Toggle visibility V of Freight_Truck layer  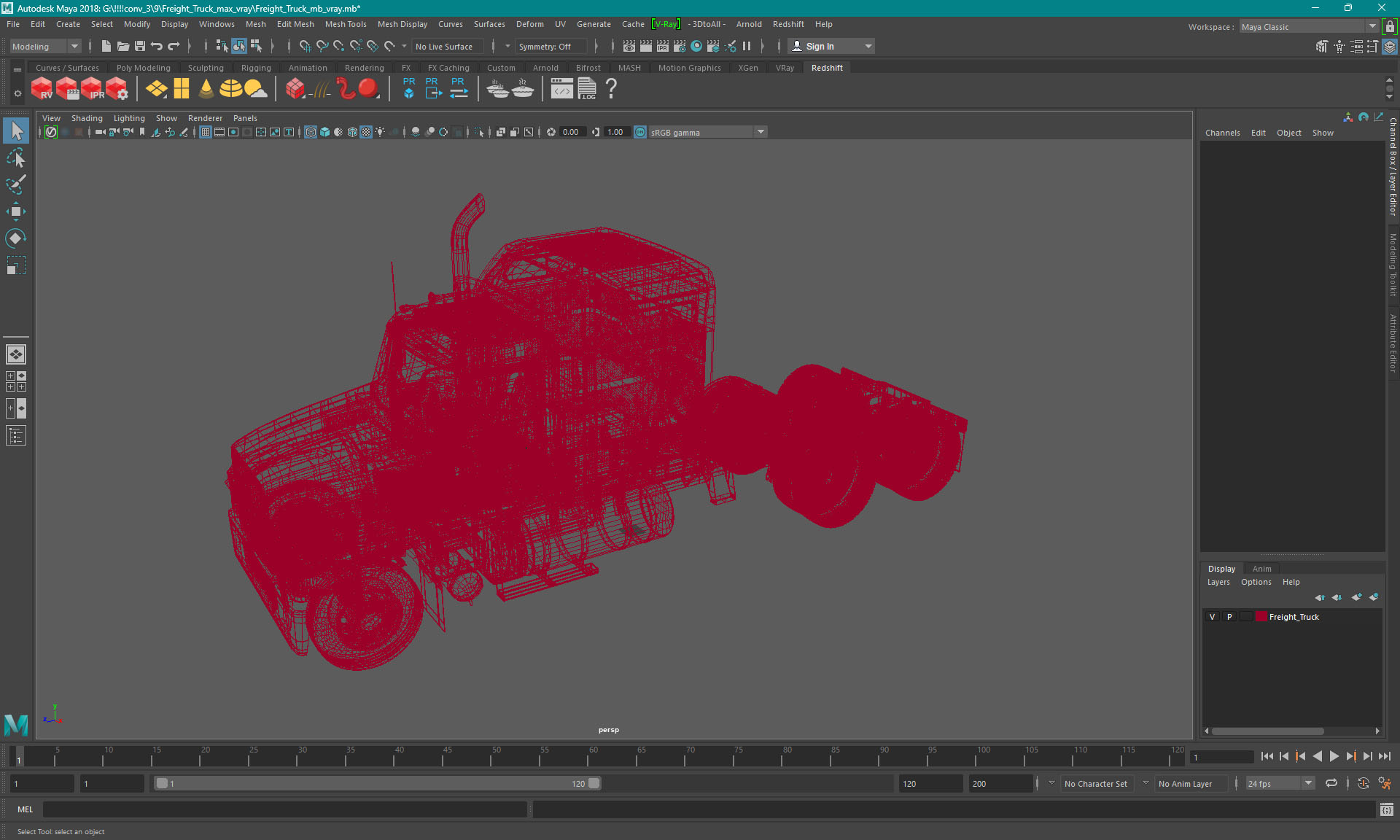tap(1213, 617)
